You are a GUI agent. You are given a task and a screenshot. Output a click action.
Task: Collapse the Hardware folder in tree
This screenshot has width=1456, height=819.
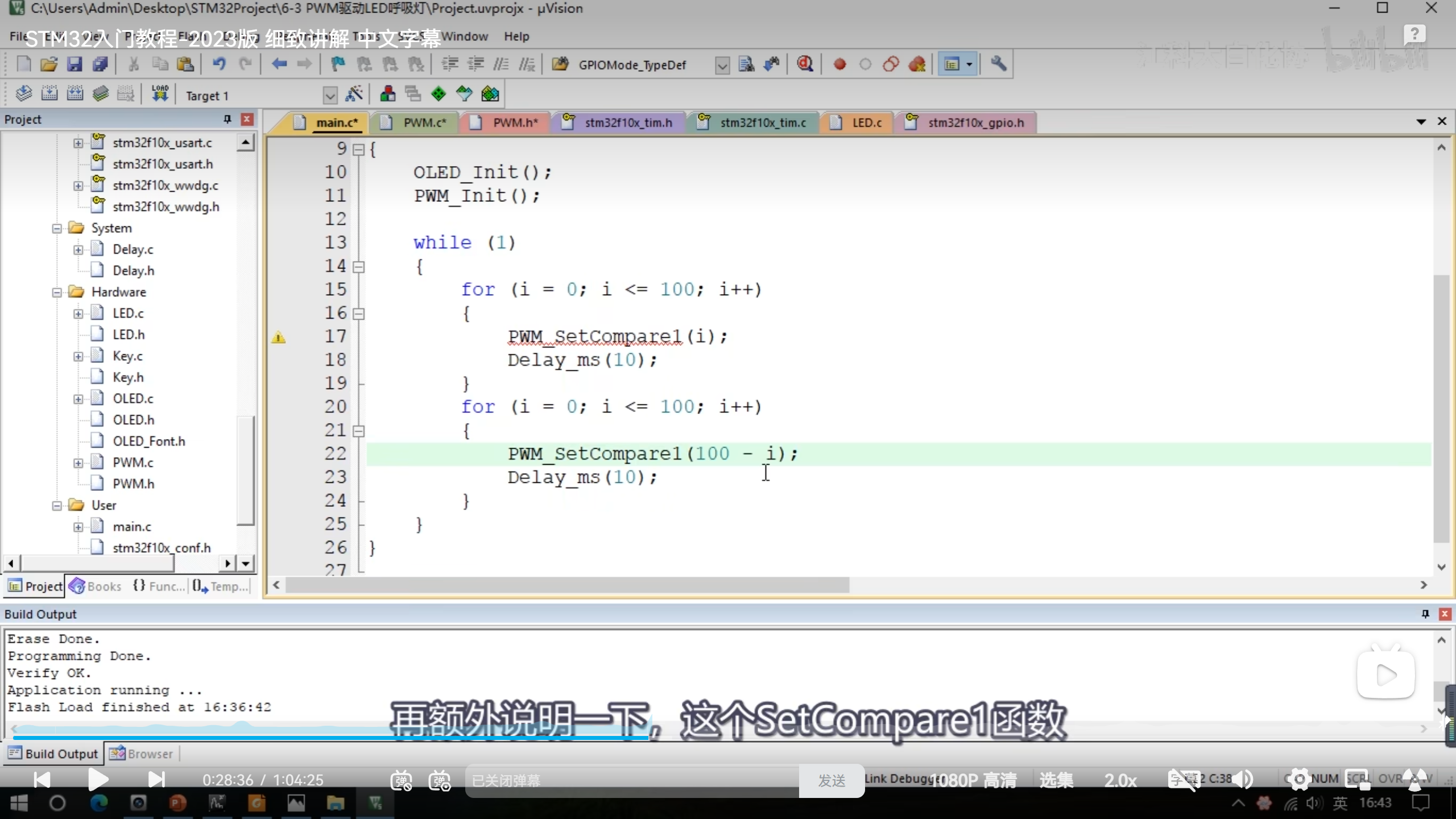point(57,292)
